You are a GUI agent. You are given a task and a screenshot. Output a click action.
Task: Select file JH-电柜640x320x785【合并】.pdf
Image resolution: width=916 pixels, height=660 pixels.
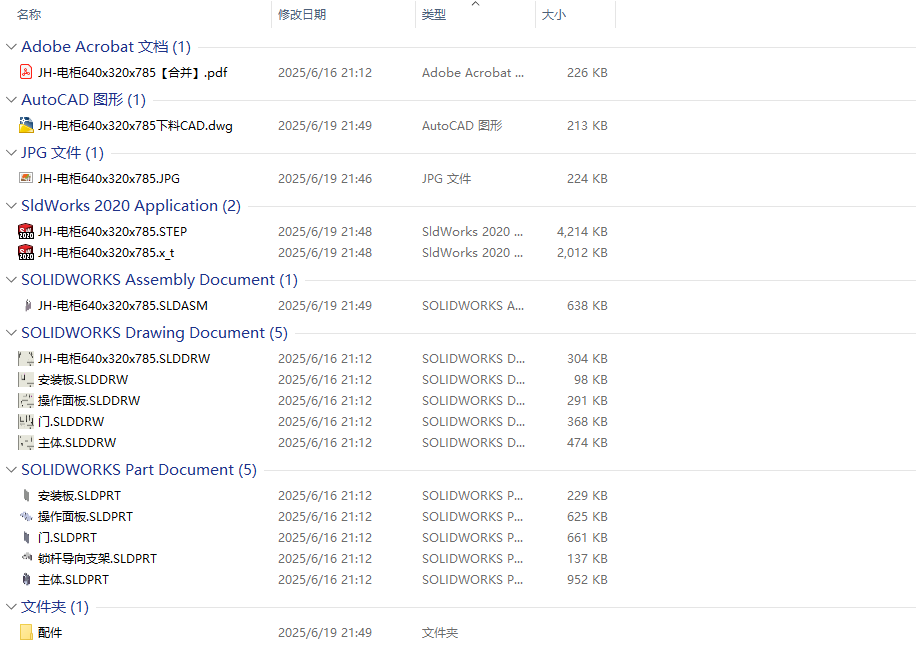tap(133, 72)
